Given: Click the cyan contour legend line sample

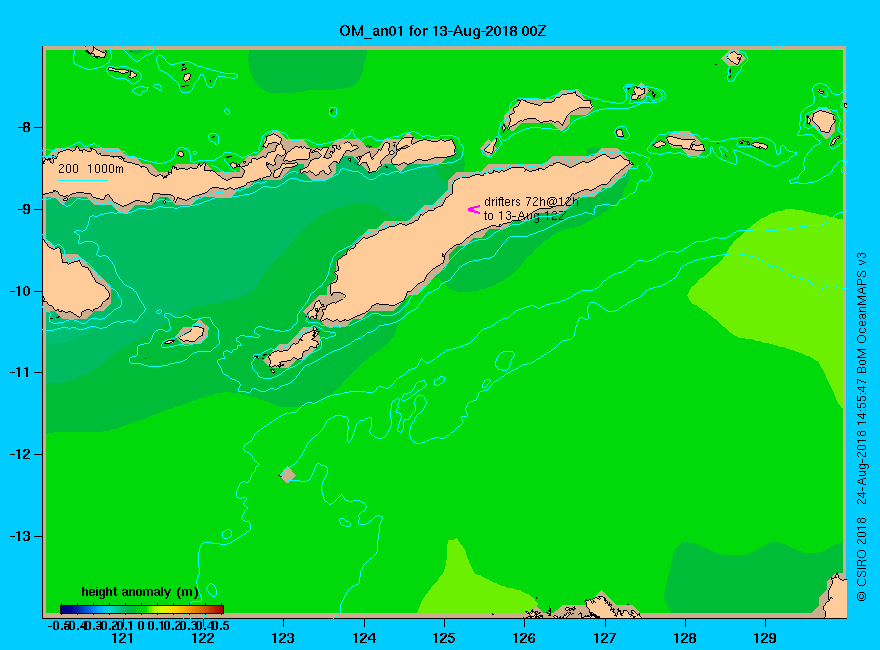Looking at the screenshot, I should (x=82, y=180).
